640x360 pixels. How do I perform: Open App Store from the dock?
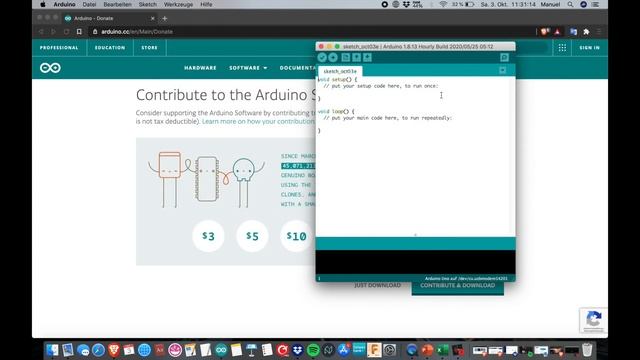click(x=344, y=350)
